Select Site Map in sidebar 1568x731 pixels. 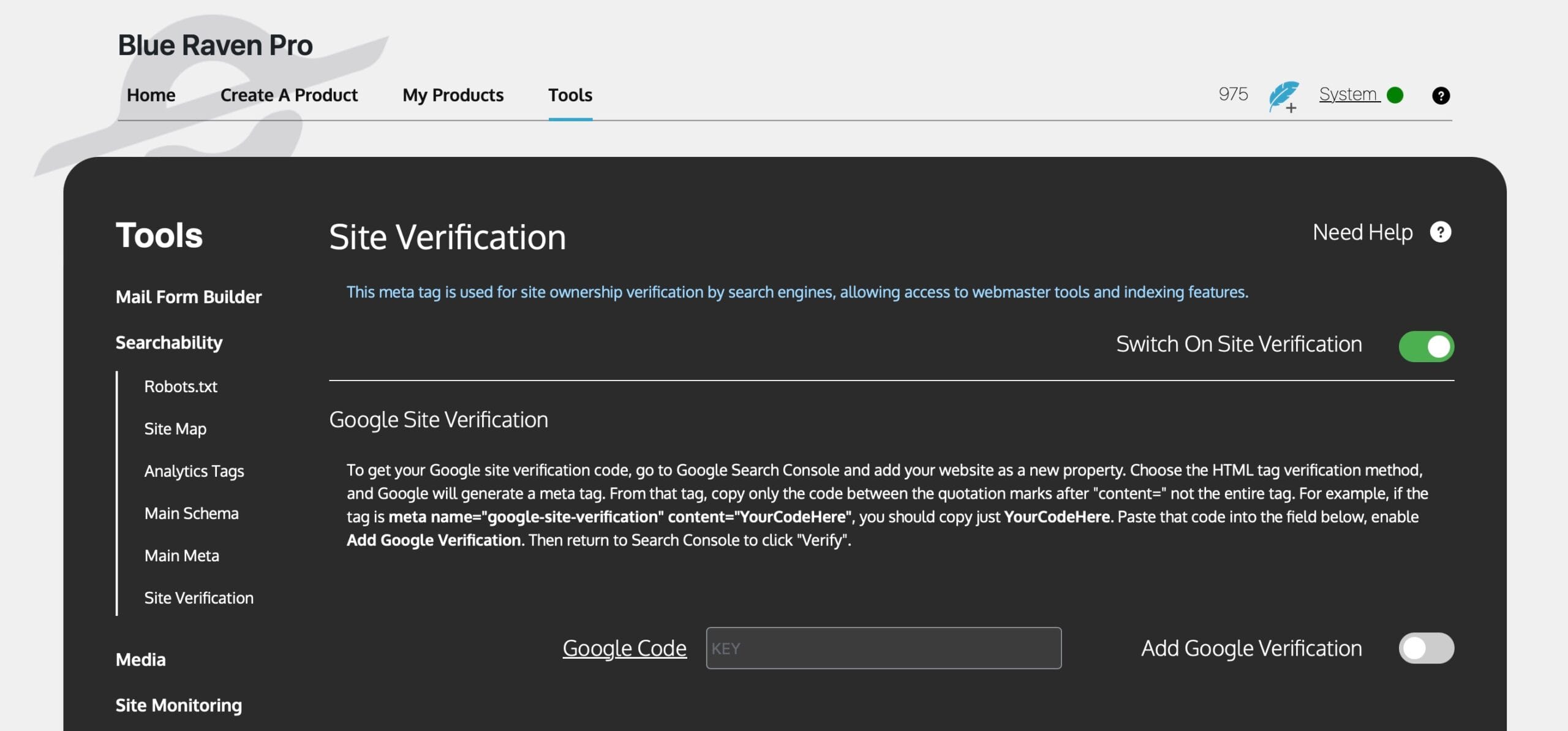pyautogui.click(x=175, y=429)
